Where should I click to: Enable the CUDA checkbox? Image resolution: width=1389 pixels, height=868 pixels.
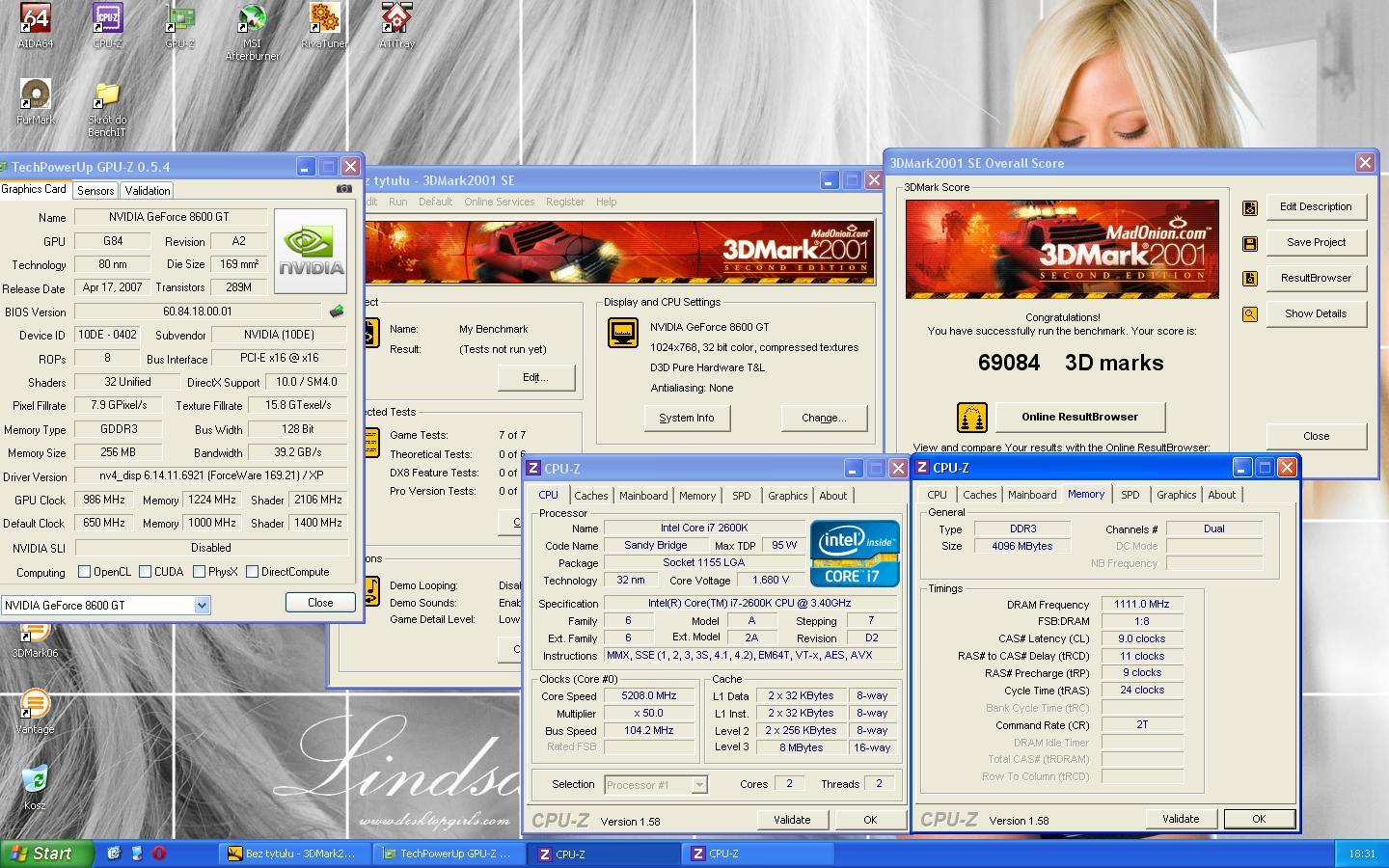tap(145, 572)
